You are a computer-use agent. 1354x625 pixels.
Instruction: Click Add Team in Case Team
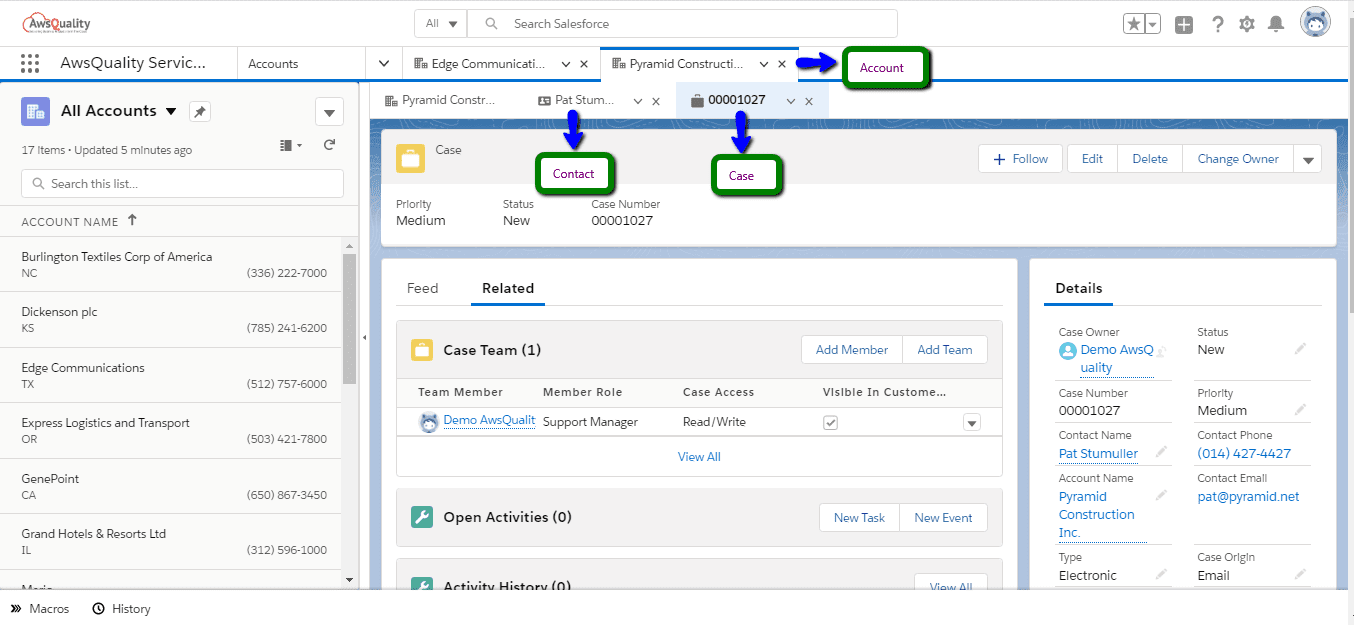click(x=945, y=350)
